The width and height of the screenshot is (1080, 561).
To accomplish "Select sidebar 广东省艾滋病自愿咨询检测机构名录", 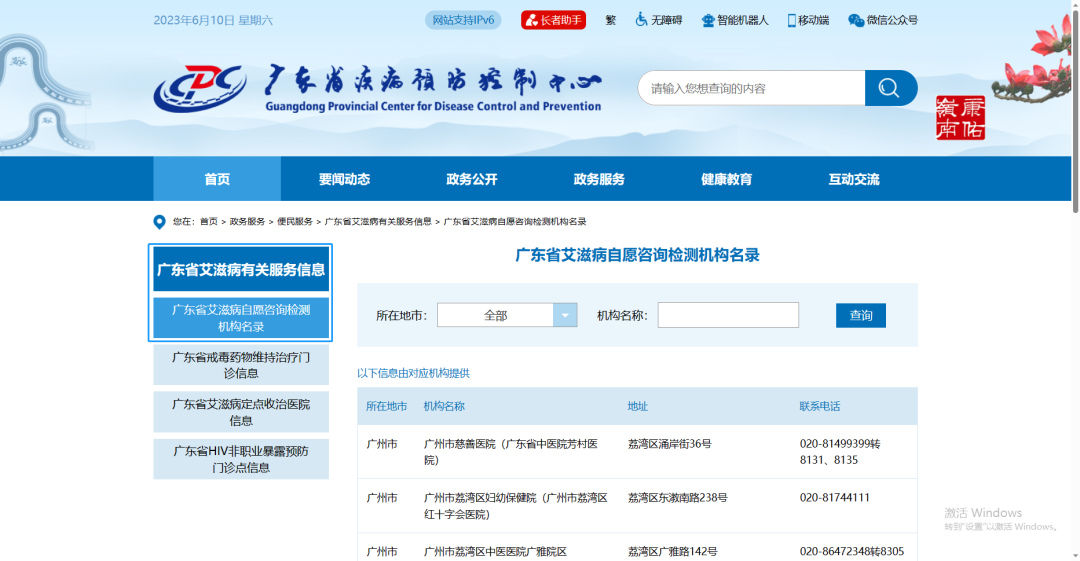I will point(241,318).
